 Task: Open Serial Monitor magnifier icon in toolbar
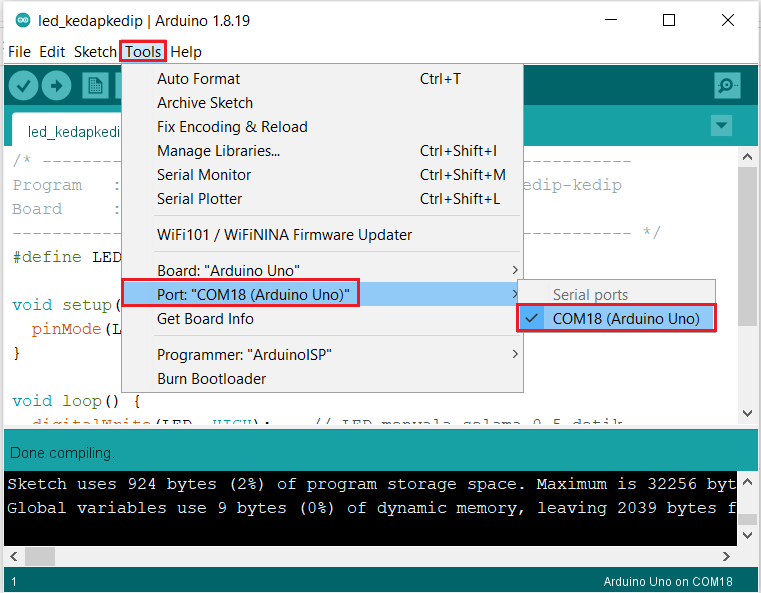click(727, 86)
